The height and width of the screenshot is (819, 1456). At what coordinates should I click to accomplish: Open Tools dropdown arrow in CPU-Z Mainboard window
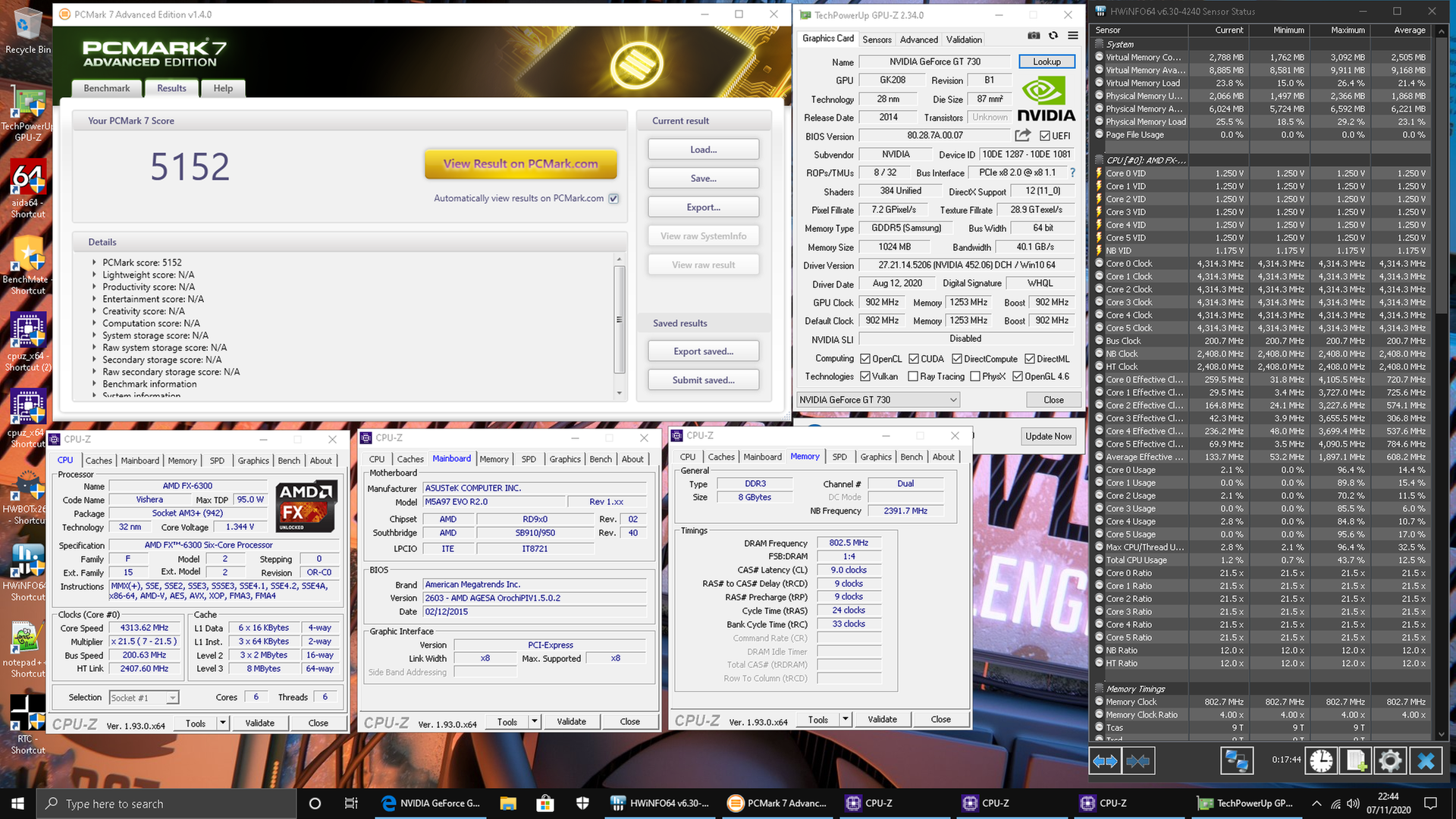(x=535, y=721)
